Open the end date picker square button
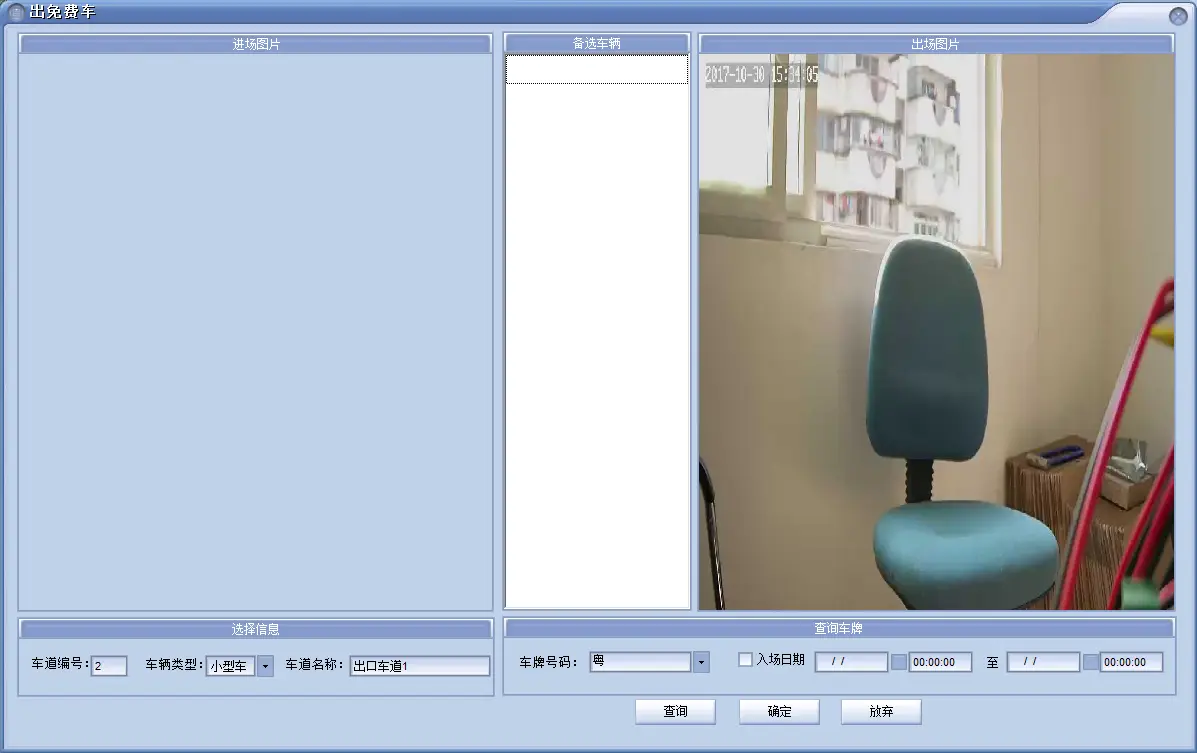This screenshot has width=1197, height=753. [1090, 662]
